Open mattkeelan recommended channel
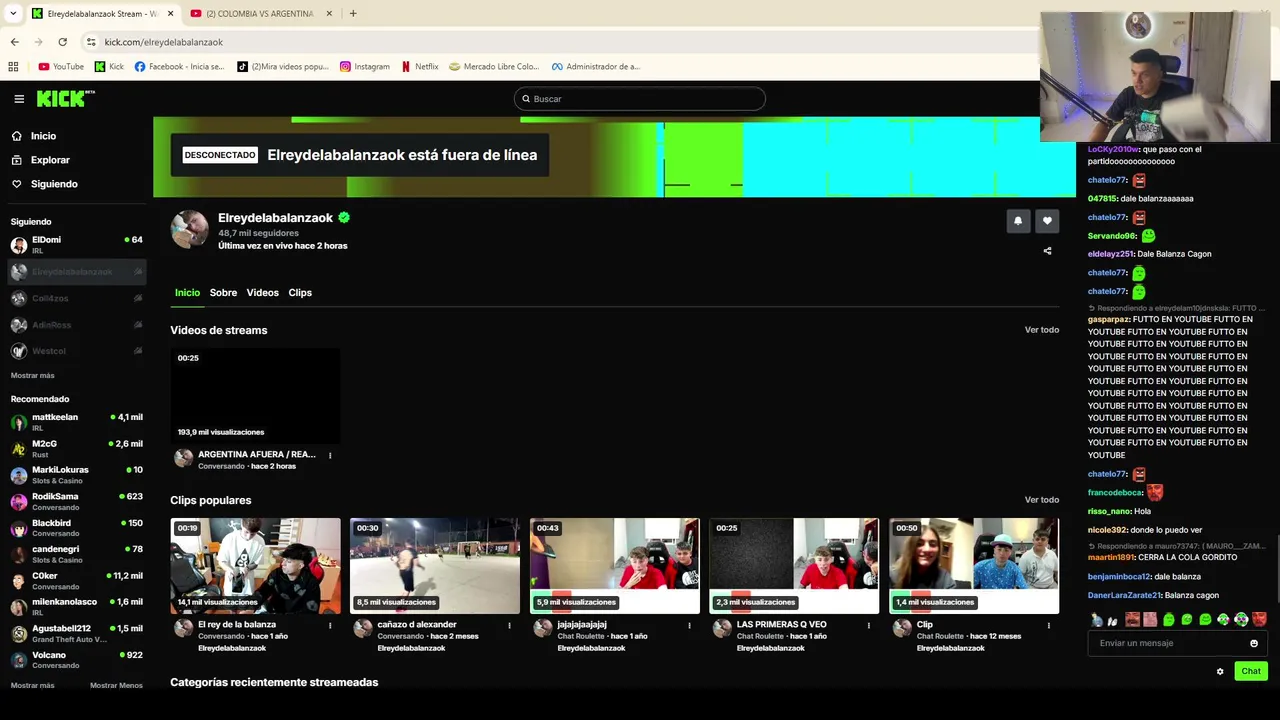The height and width of the screenshot is (720, 1280). click(x=76, y=422)
